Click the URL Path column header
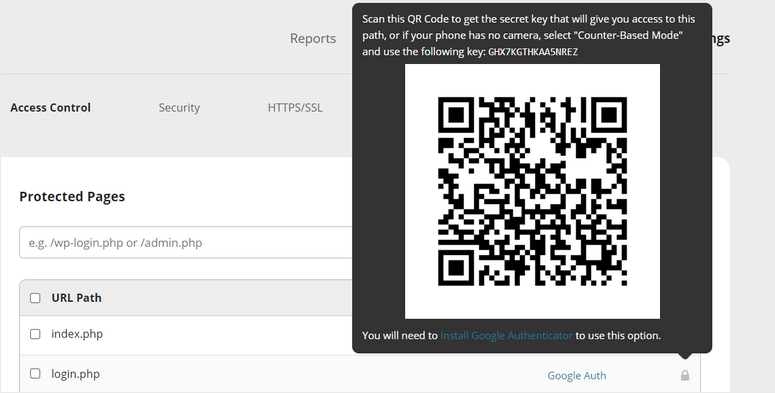The image size is (775, 393). click(x=77, y=298)
